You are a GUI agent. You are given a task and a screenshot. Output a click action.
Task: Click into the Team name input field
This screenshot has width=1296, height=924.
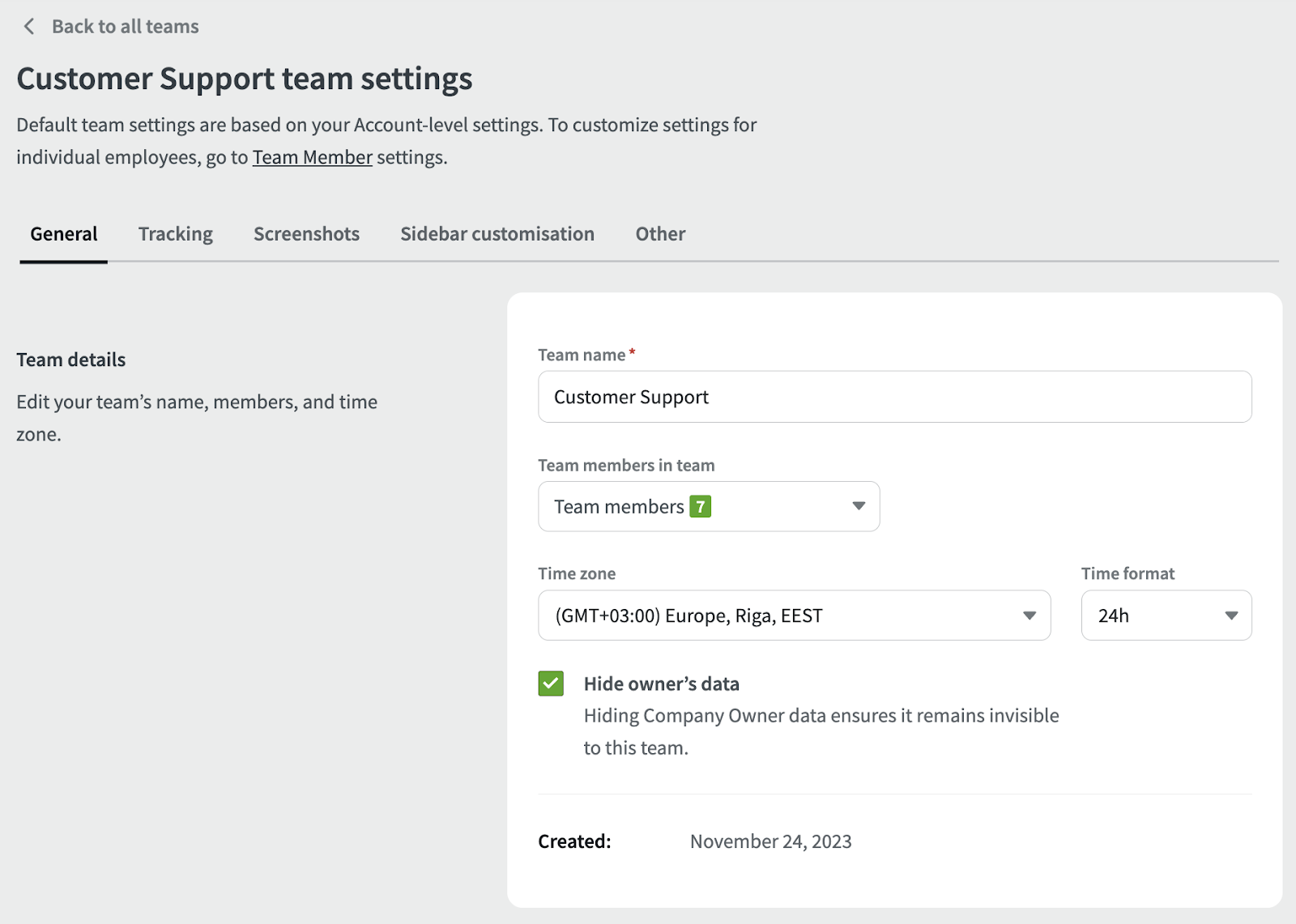pyautogui.click(x=894, y=397)
